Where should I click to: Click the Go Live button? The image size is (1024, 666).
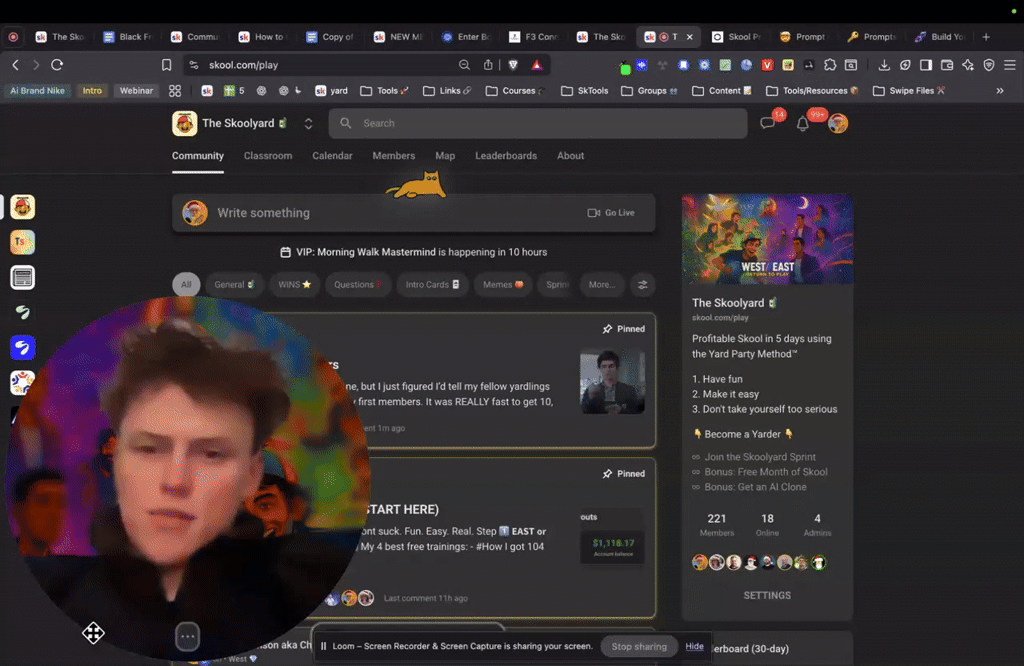pos(611,213)
